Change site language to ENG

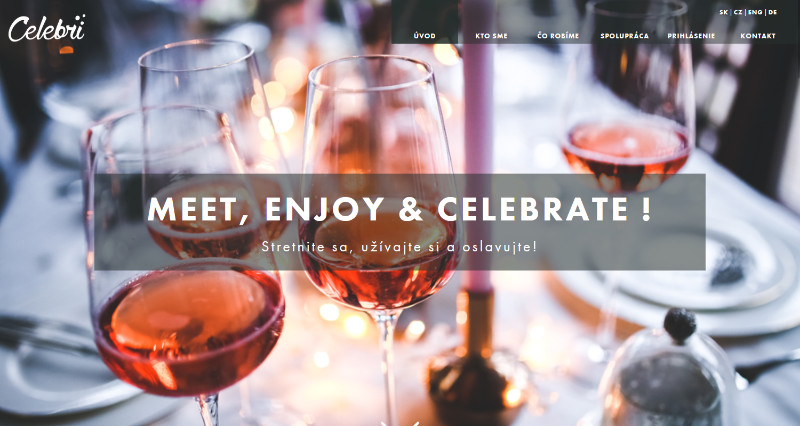pos(755,12)
